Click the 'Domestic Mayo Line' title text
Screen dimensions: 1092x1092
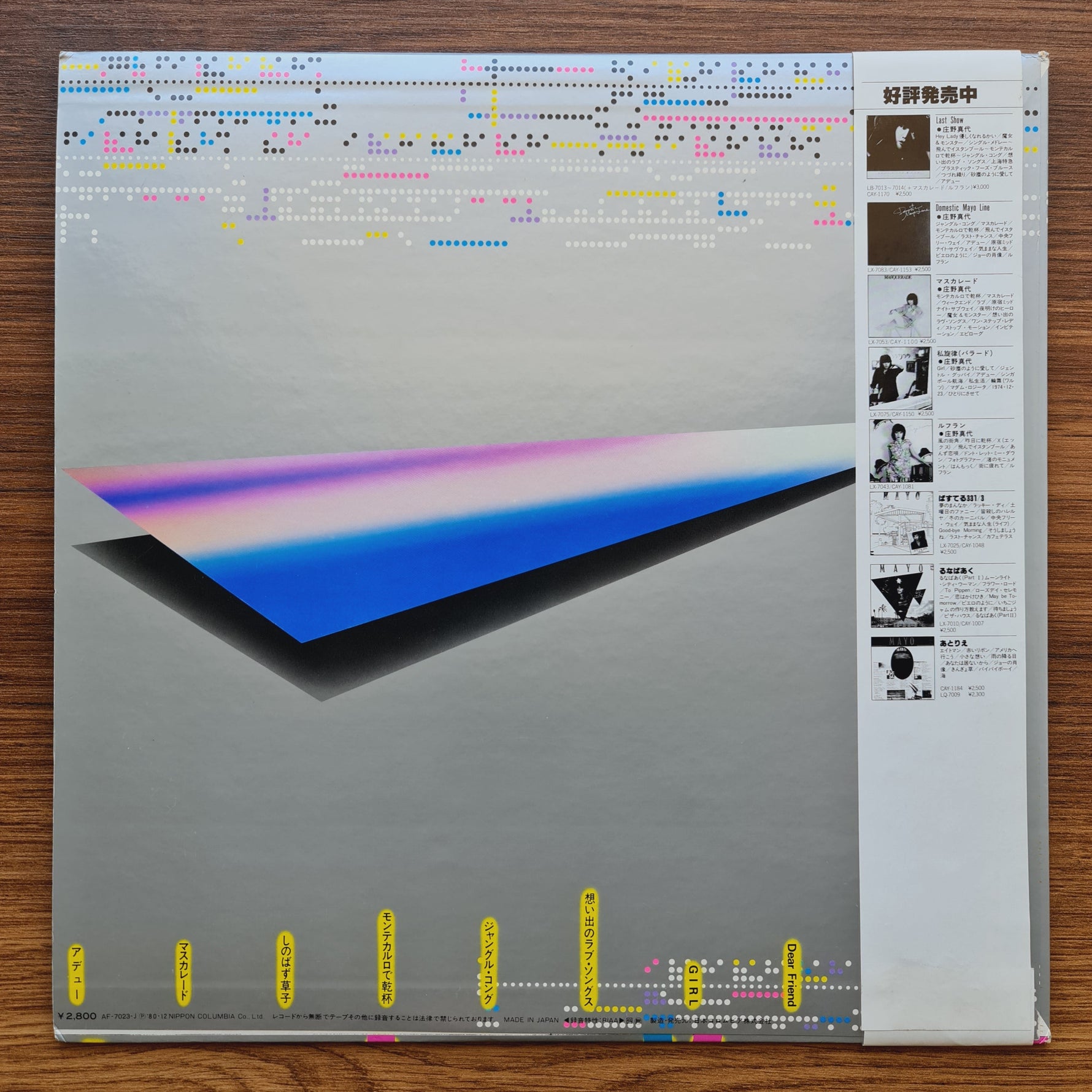coord(962,207)
